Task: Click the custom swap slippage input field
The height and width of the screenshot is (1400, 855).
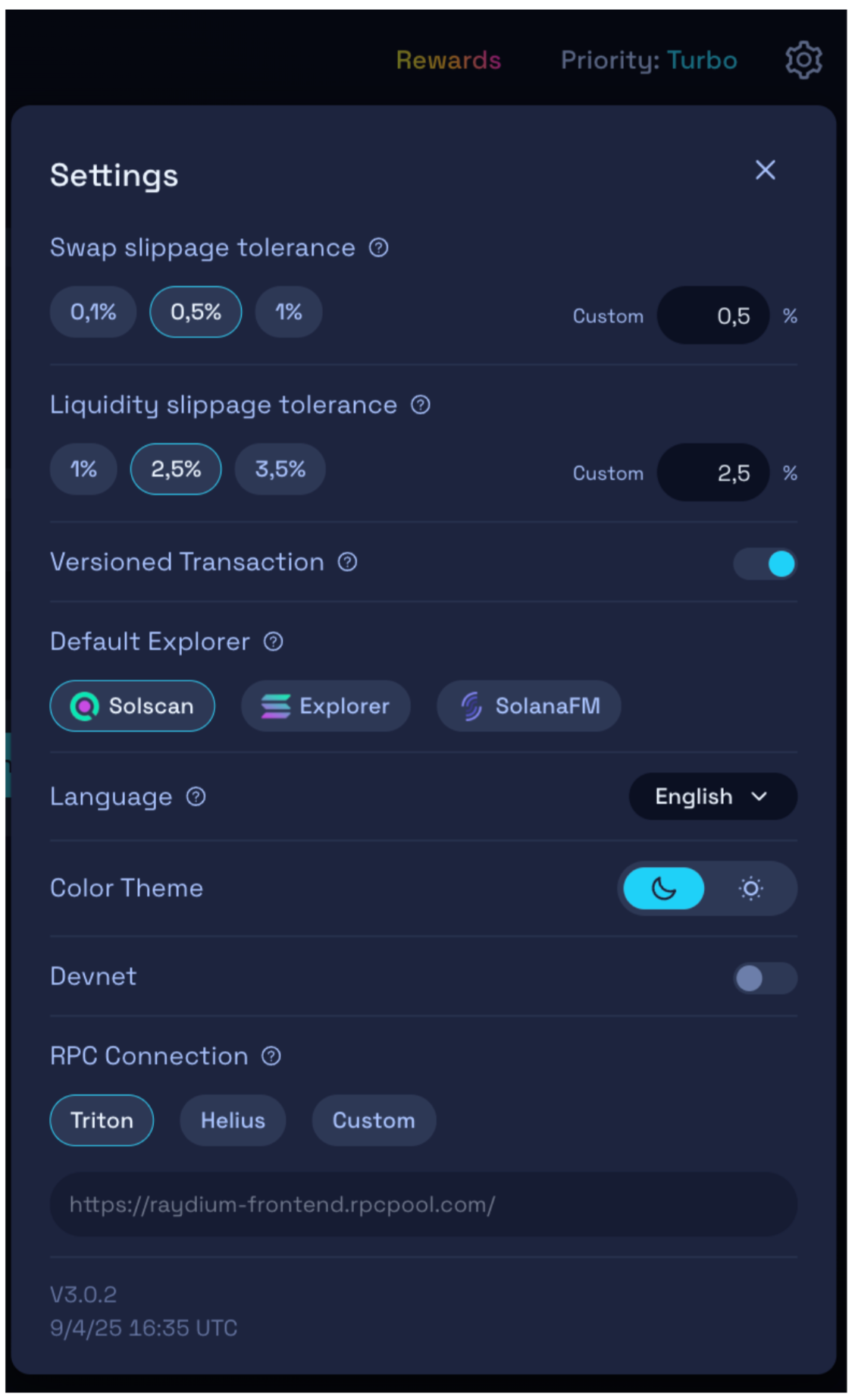Action: click(x=713, y=315)
